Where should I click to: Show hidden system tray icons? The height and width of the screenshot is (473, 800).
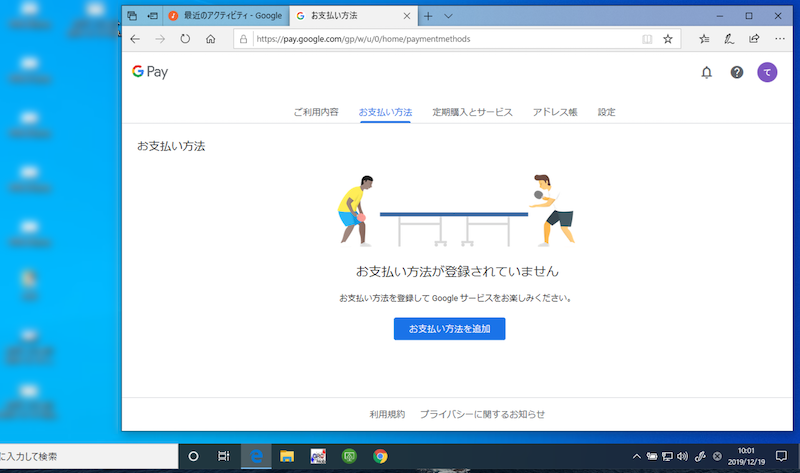(637, 456)
